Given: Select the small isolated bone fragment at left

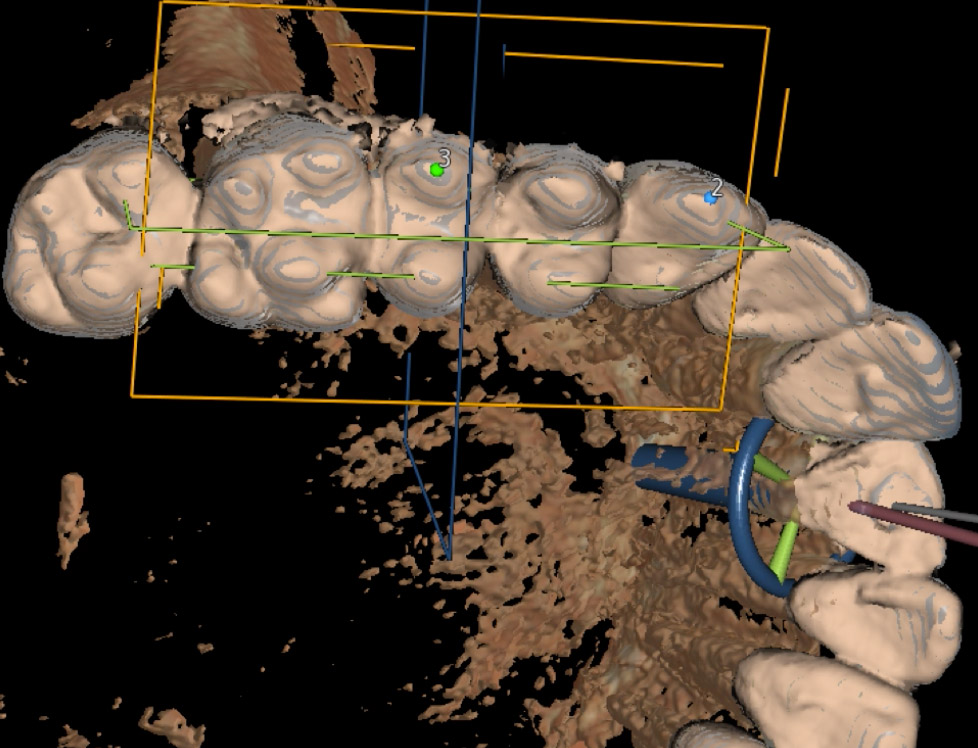Looking at the screenshot, I should pyautogui.click(x=73, y=515).
